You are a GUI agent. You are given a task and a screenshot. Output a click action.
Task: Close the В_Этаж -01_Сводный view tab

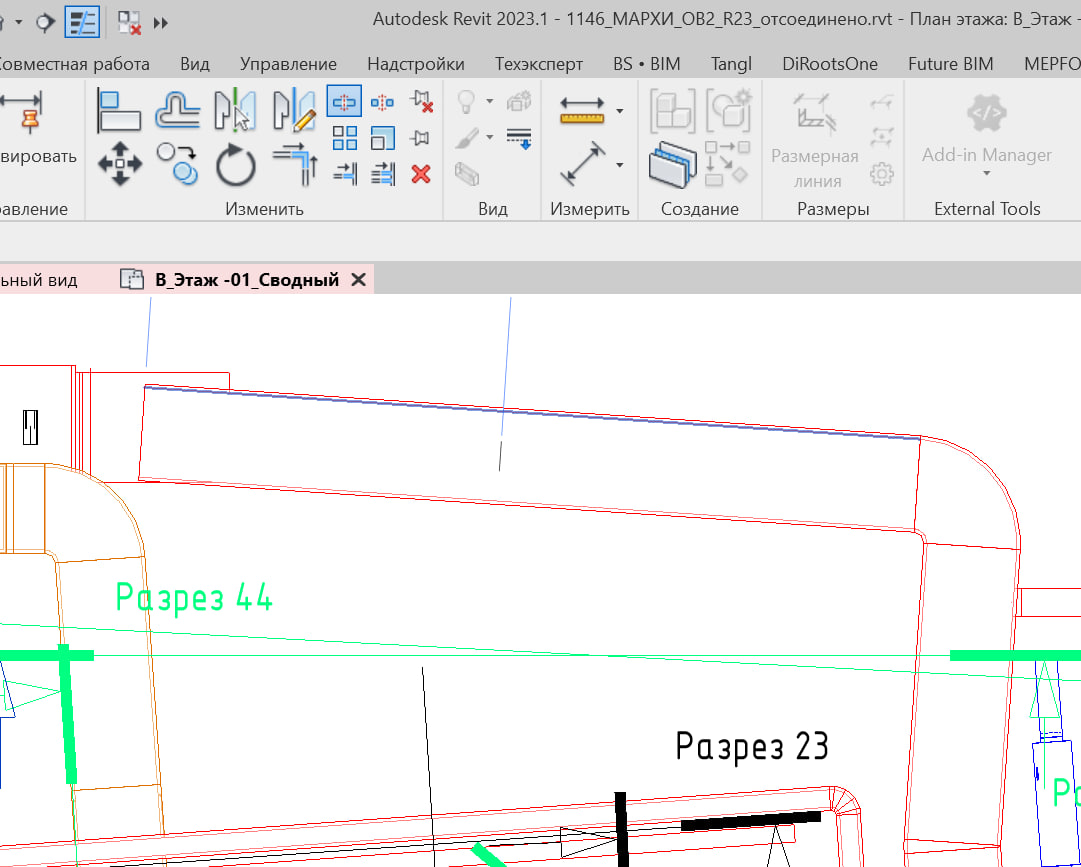click(358, 279)
